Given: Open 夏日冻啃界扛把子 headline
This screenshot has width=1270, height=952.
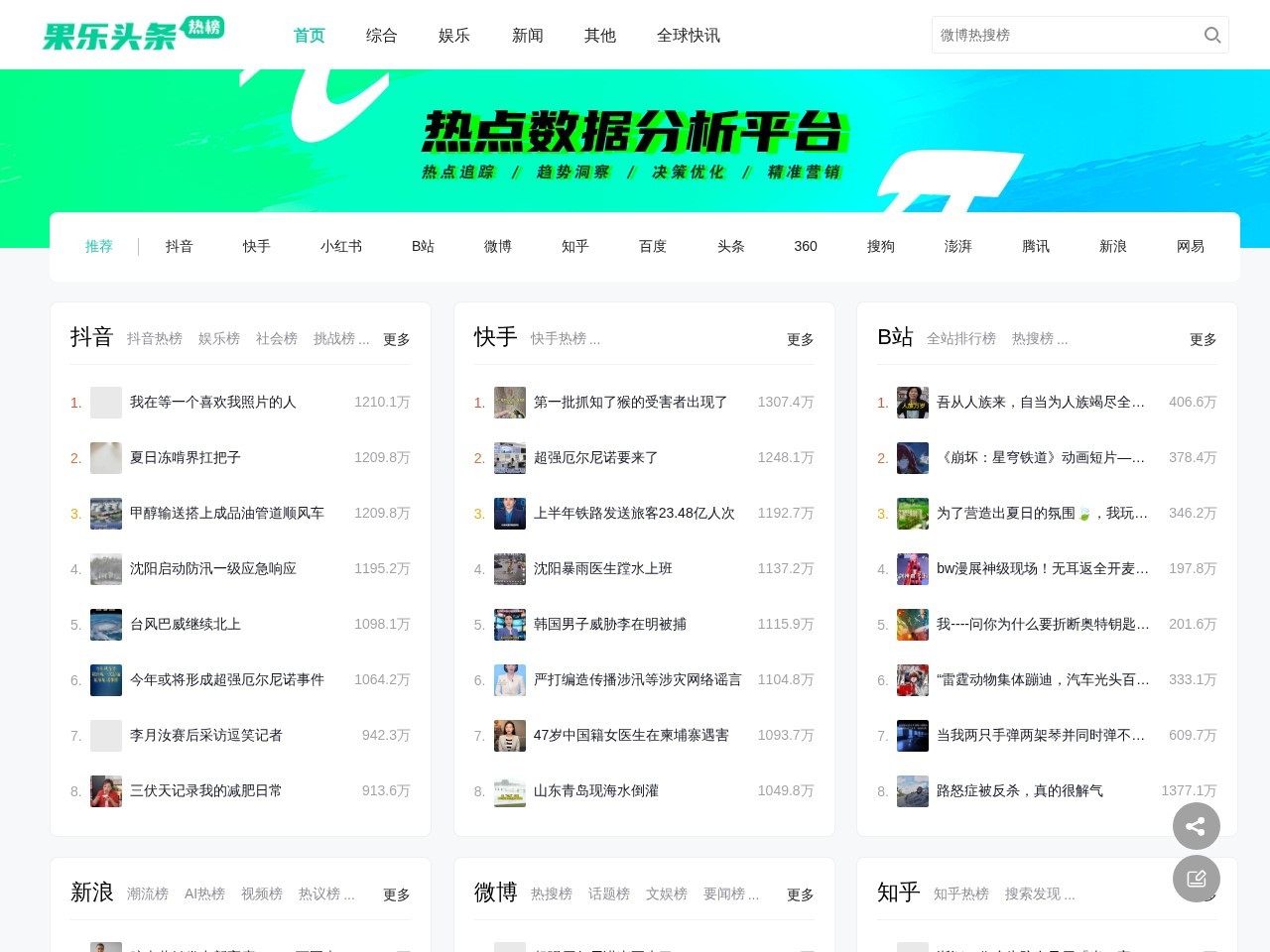Looking at the screenshot, I should 186,457.
